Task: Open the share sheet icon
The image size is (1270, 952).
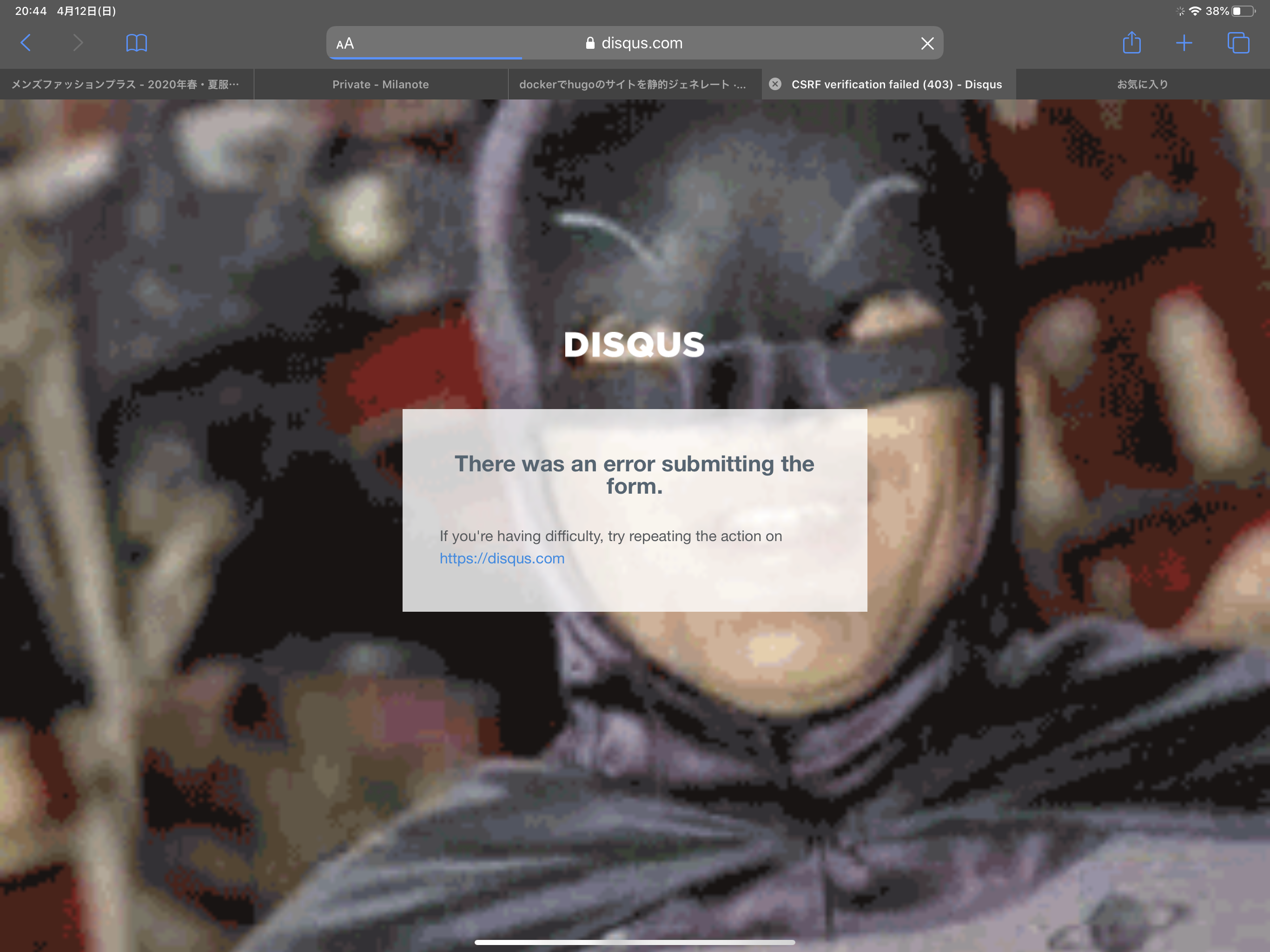Action: pyautogui.click(x=1131, y=42)
